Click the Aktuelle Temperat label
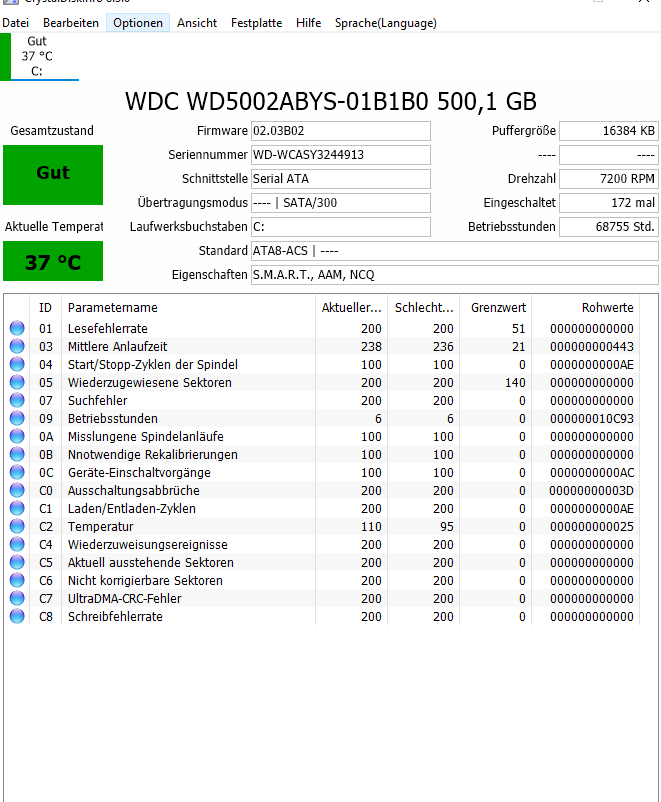The height and width of the screenshot is (802, 661). coord(54,227)
